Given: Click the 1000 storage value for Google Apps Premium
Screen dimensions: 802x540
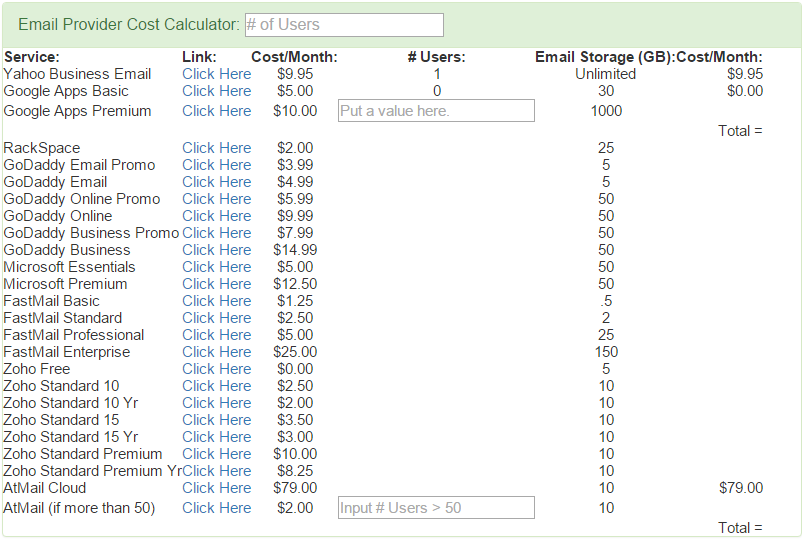Looking at the screenshot, I should click(606, 111).
